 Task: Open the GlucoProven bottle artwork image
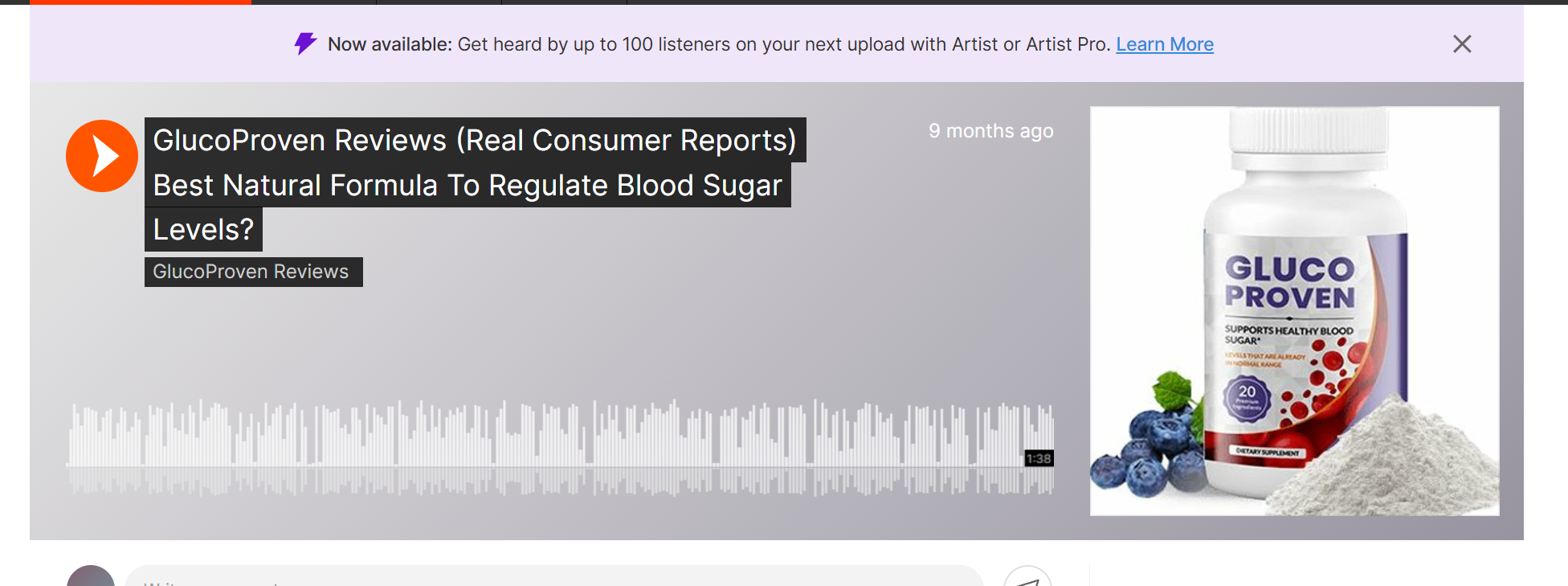point(1293,310)
